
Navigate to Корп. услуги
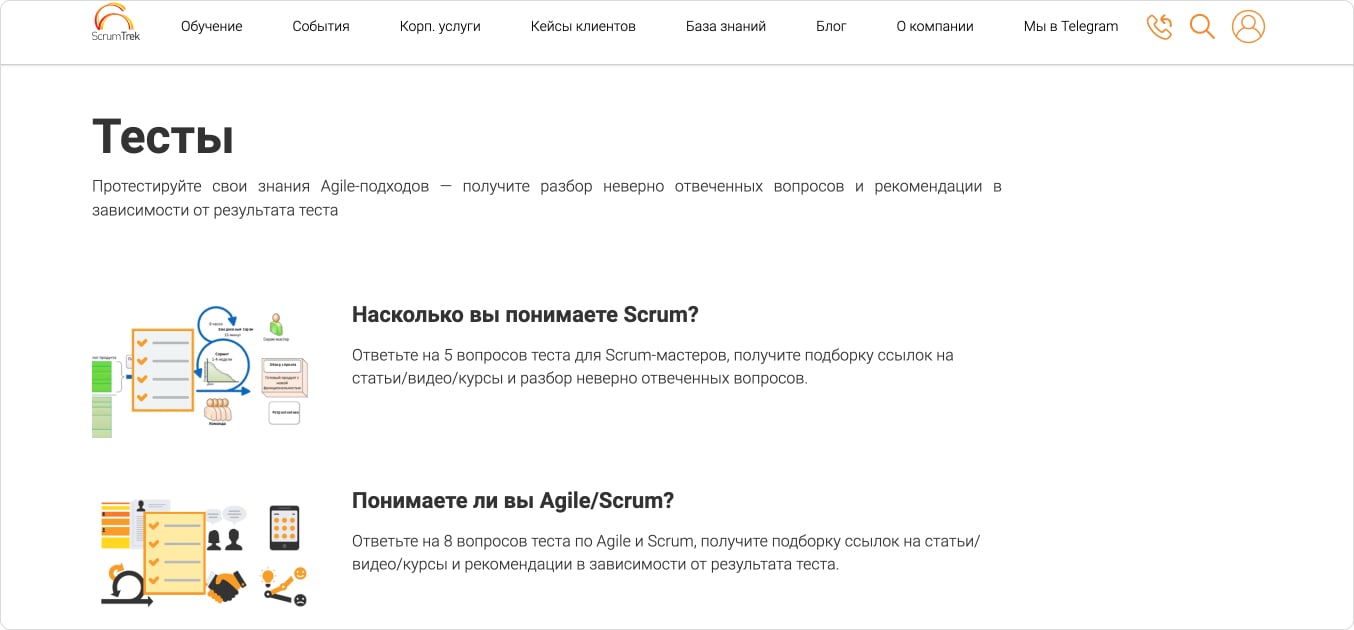(438, 26)
